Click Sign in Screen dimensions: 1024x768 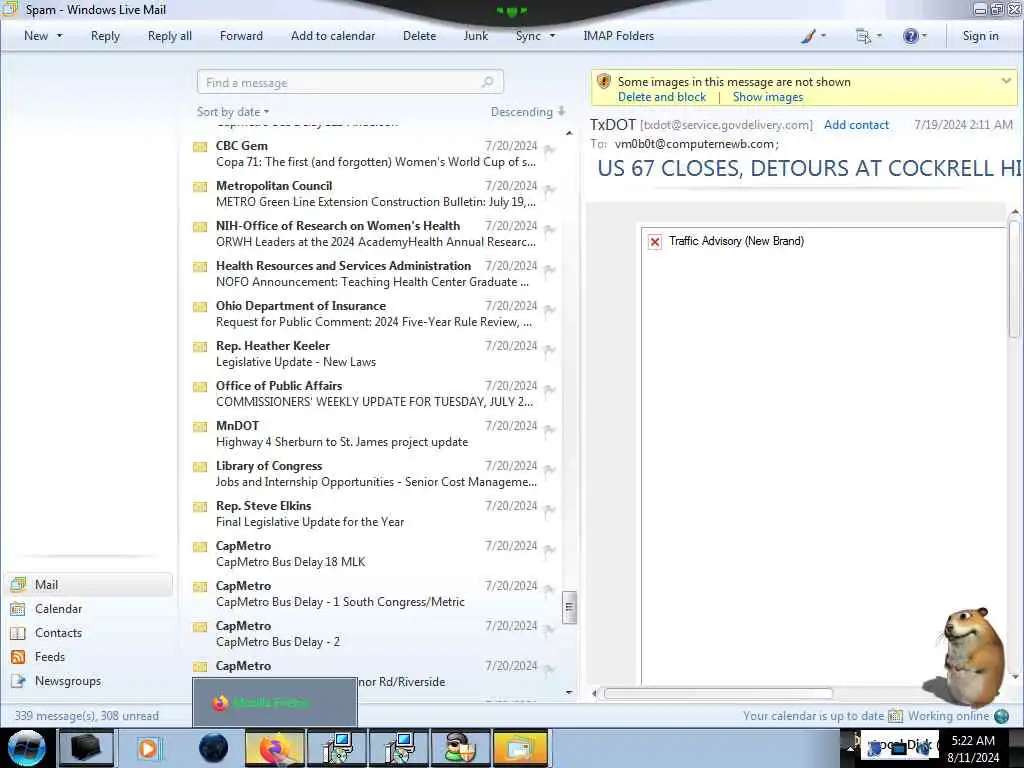coord(980,36)
